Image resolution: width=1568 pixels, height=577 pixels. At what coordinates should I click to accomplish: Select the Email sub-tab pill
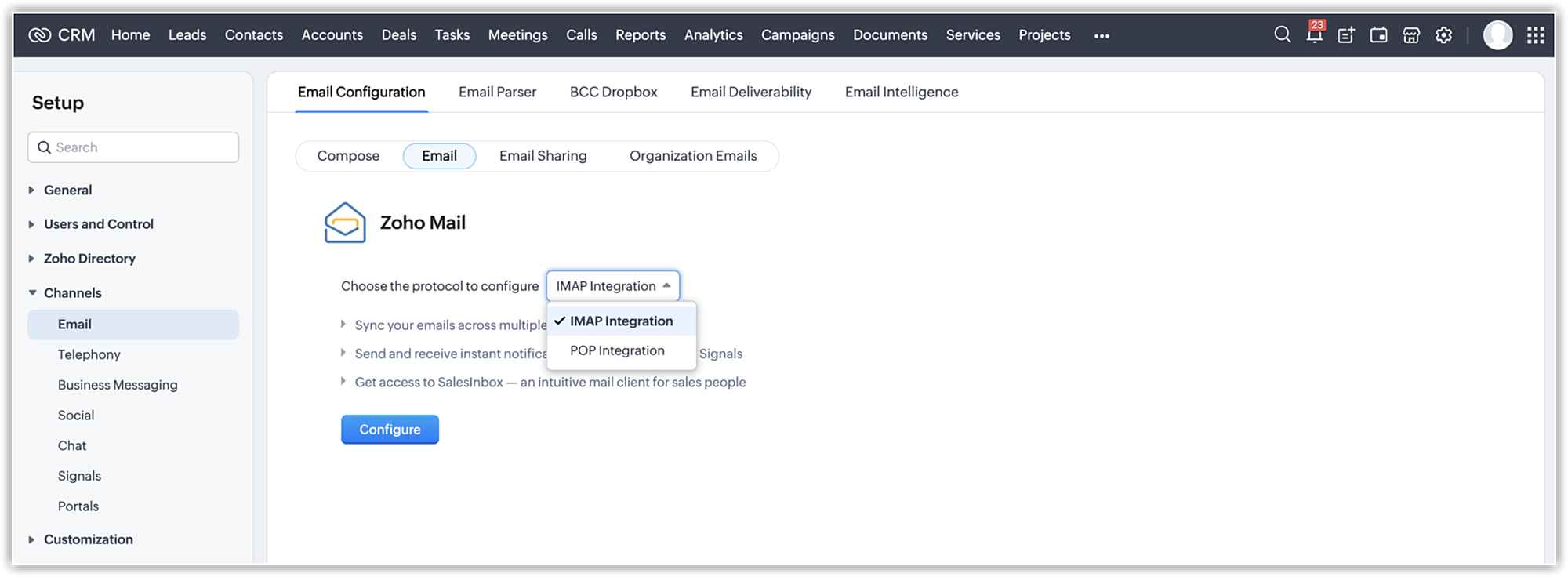(x=439, y=156)
